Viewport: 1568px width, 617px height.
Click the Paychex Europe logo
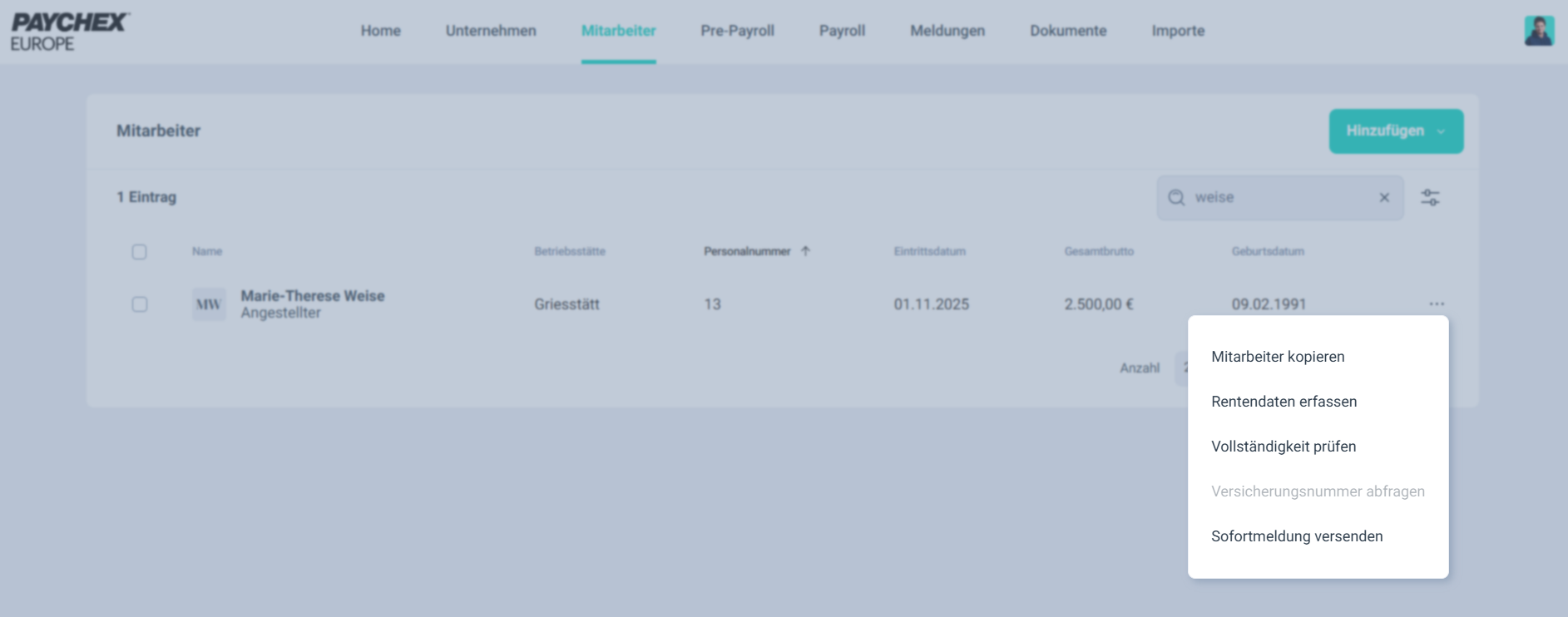tap(70, 32)
